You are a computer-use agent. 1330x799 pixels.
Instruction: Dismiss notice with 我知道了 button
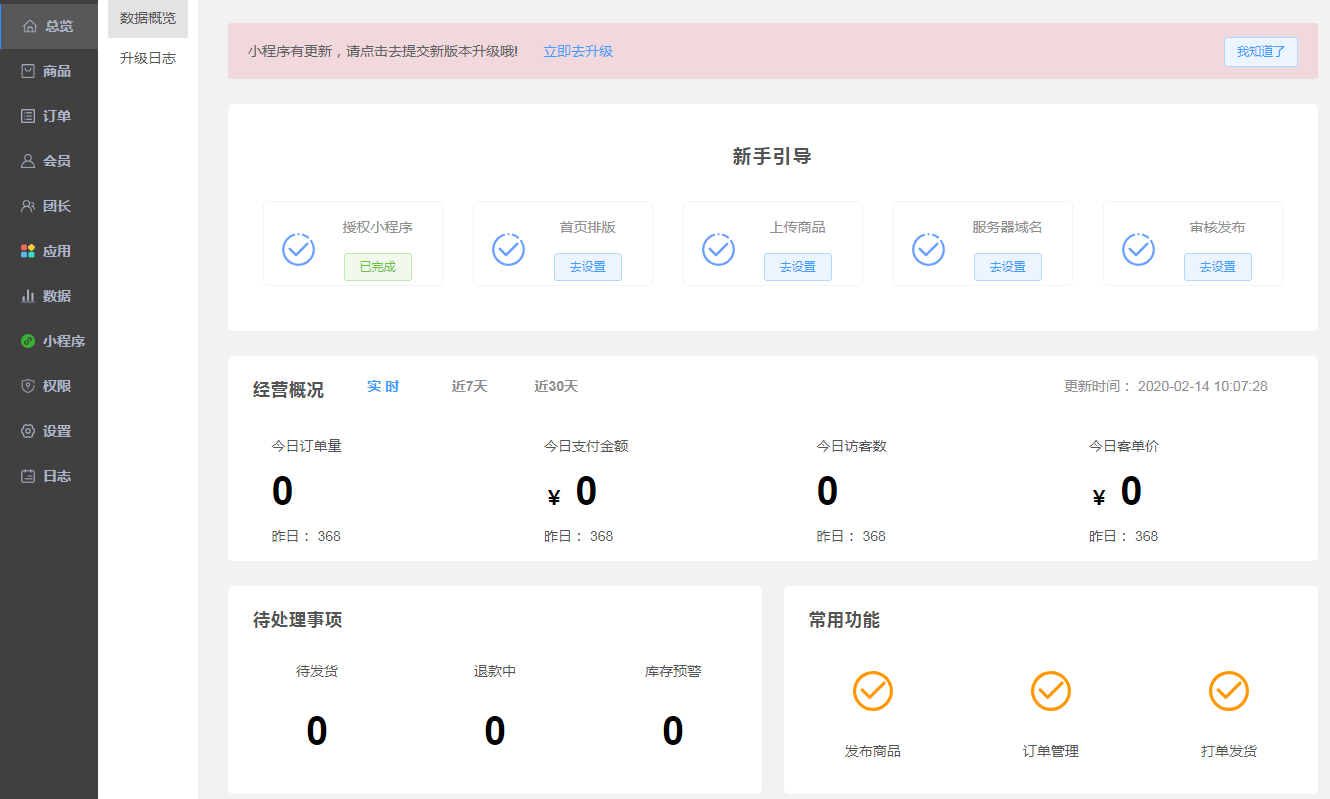(x=1260, y=52)
